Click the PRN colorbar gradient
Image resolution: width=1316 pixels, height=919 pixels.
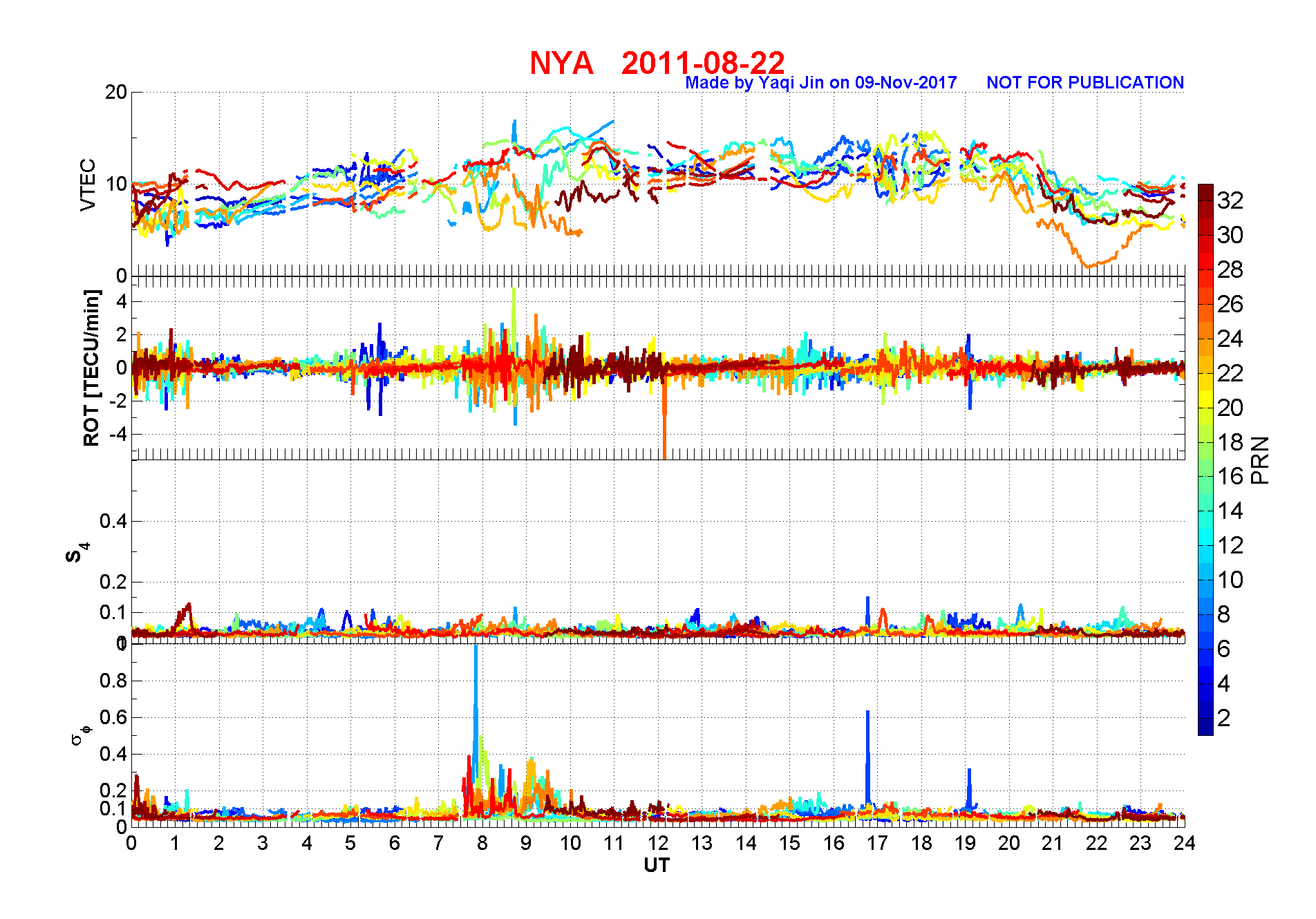click(x=1205, y=459)
